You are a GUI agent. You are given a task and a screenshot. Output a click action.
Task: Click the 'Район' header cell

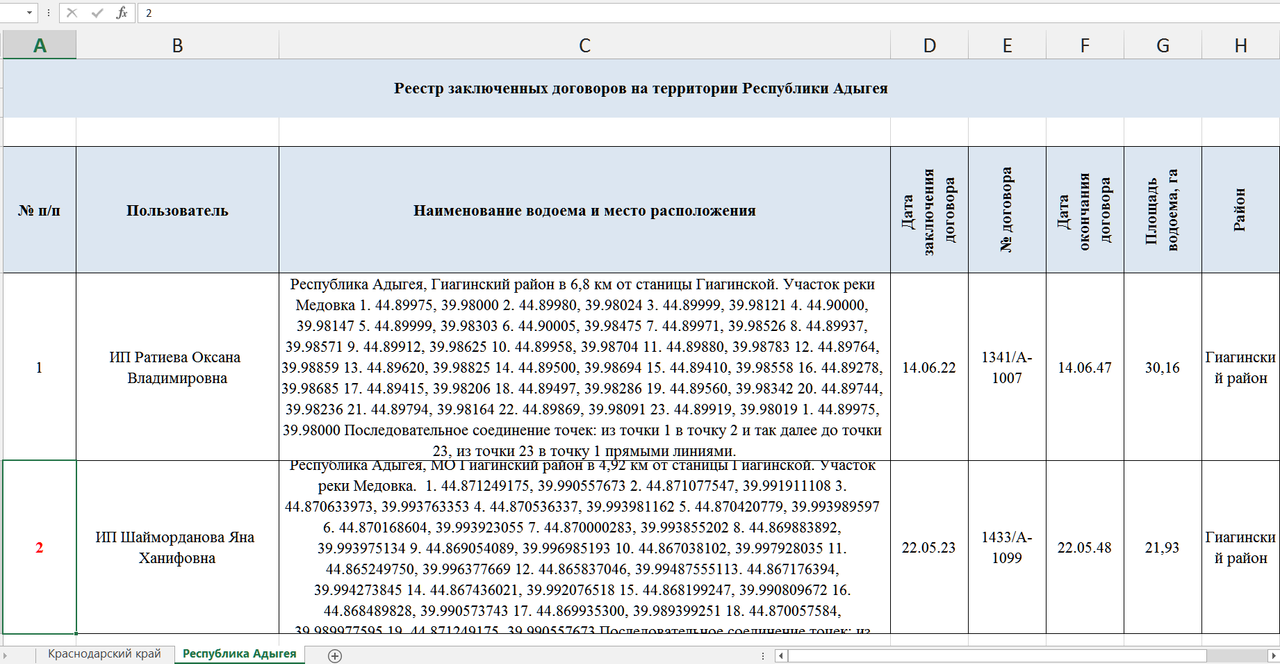[x=1241, y=210]
